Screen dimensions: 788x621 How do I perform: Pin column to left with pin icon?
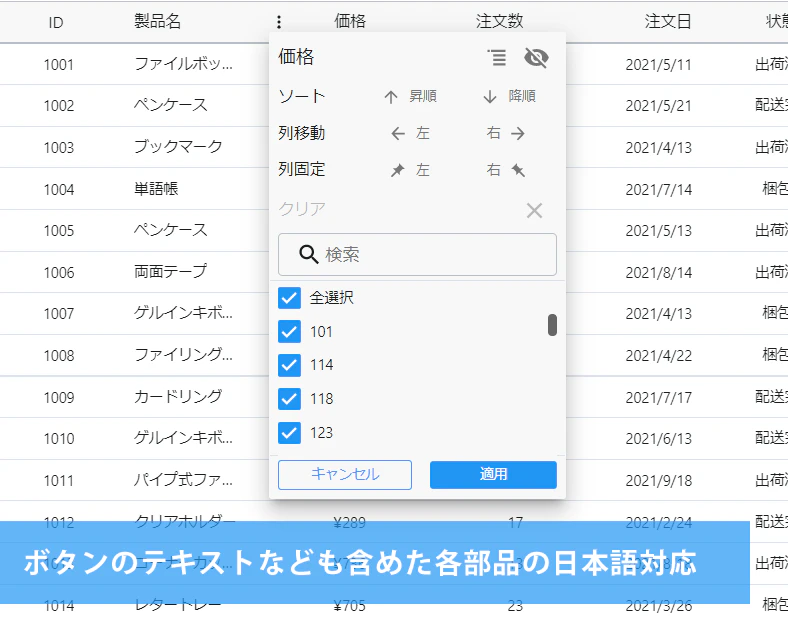click(398, 170)
